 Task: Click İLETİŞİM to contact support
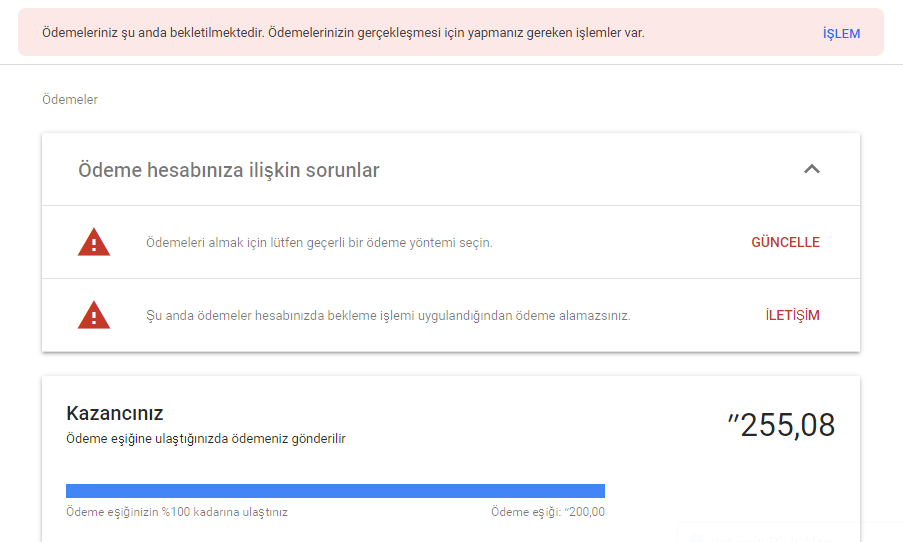point(792,315)
